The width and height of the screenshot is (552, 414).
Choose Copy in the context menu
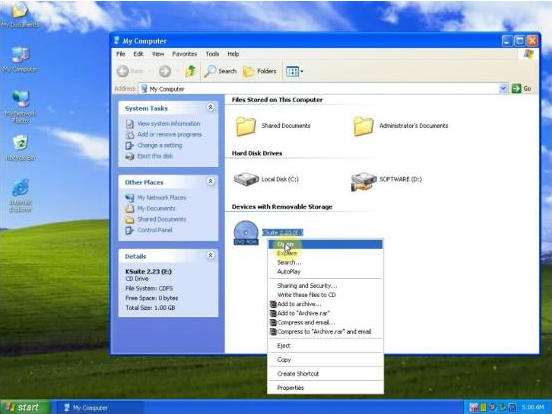(x=325, y=359)
